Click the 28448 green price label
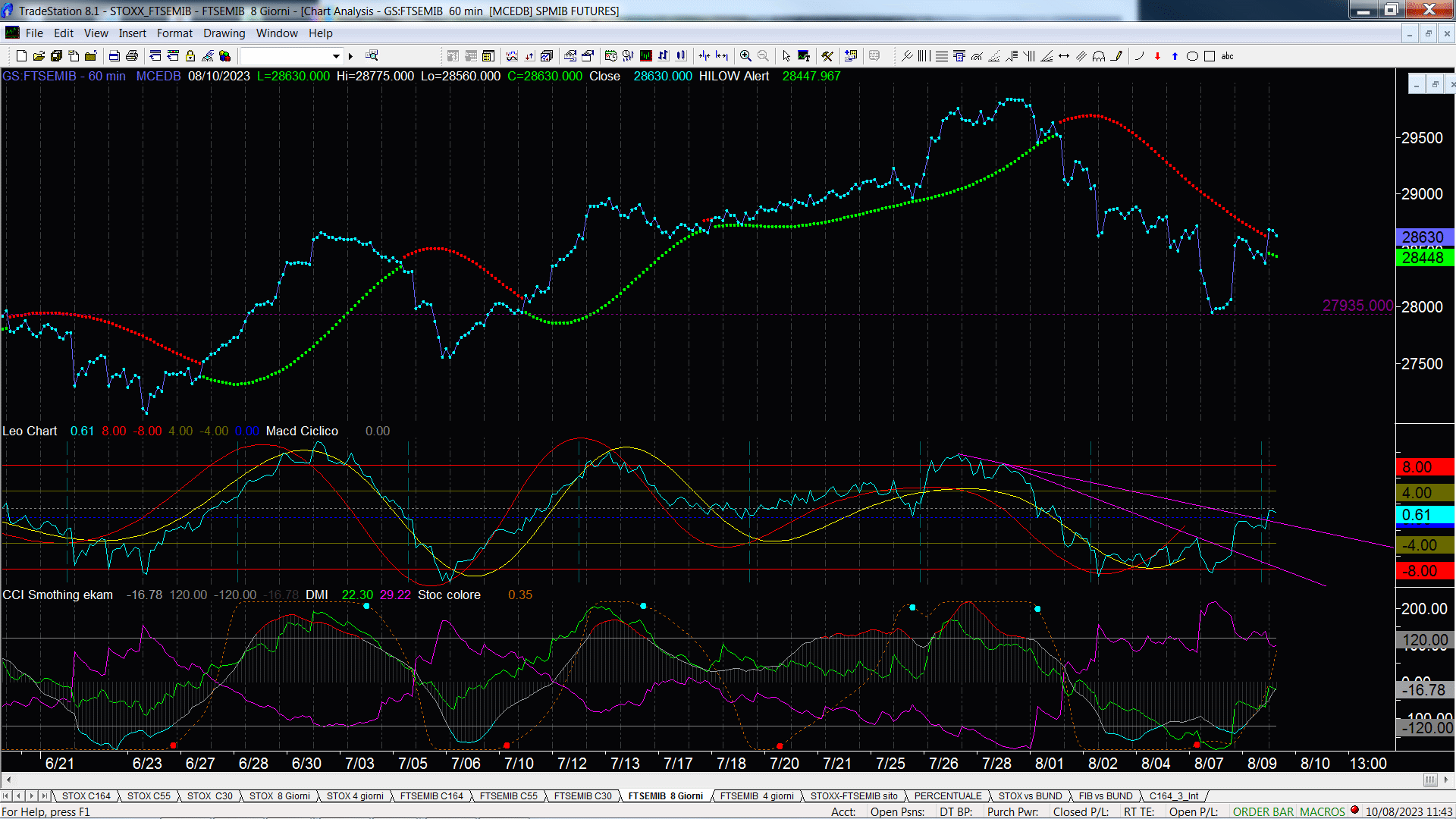The image size is (1456, 819). [1423, 258]
